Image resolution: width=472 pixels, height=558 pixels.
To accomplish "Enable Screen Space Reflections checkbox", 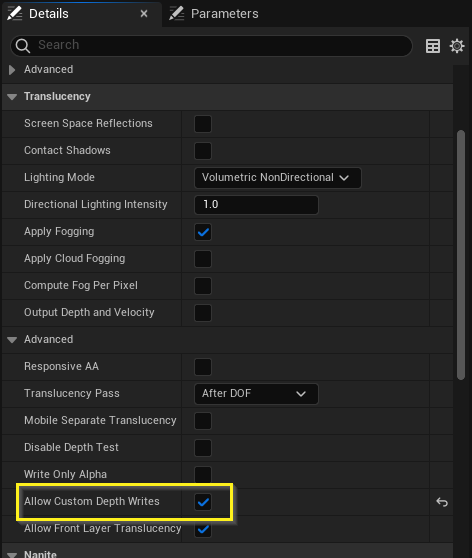I will 203,124.
